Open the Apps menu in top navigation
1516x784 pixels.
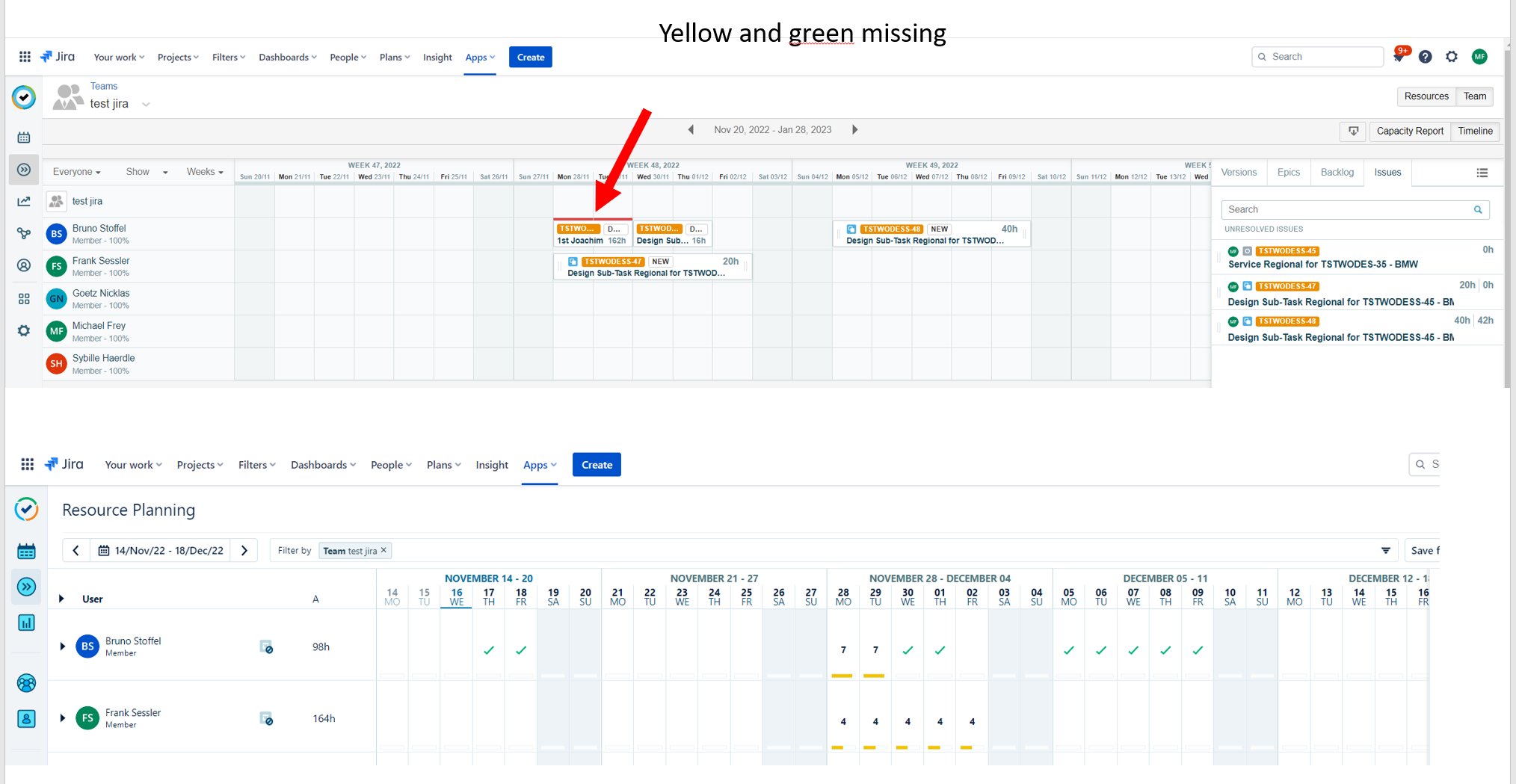[479, 58]
